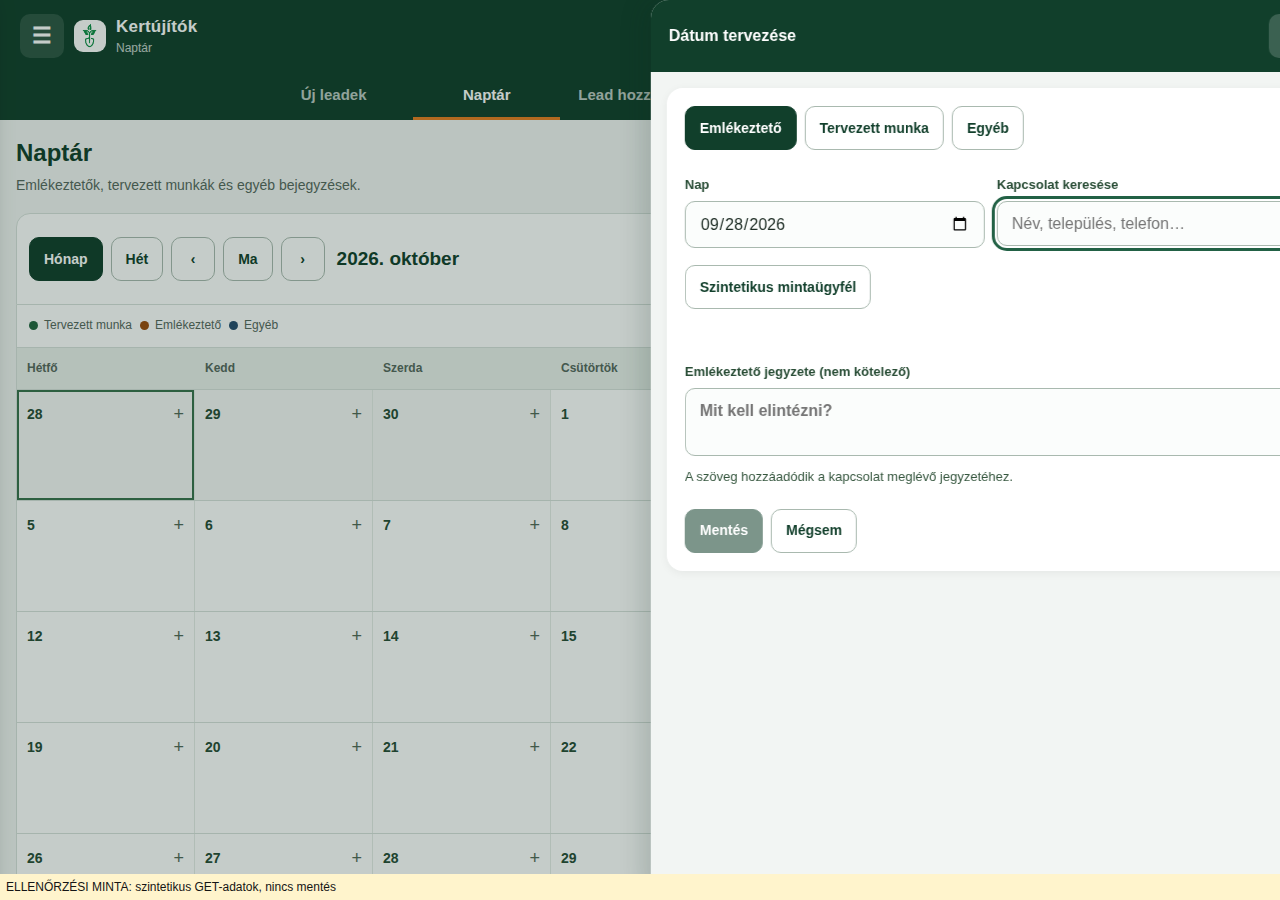
Task: Add entry on Wednesday 14
Action: point(535,635)
